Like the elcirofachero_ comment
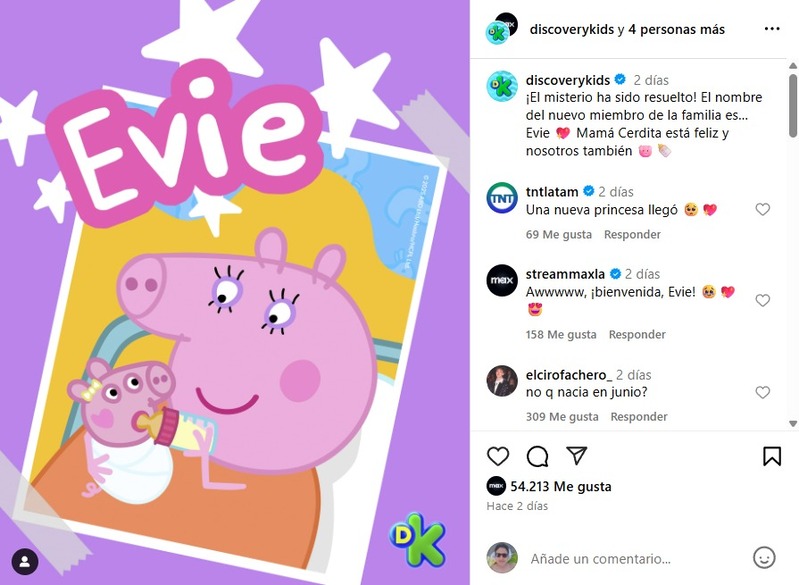Image resolution: width=799 pixels, height=585 pixels. [x=762, y=392]
